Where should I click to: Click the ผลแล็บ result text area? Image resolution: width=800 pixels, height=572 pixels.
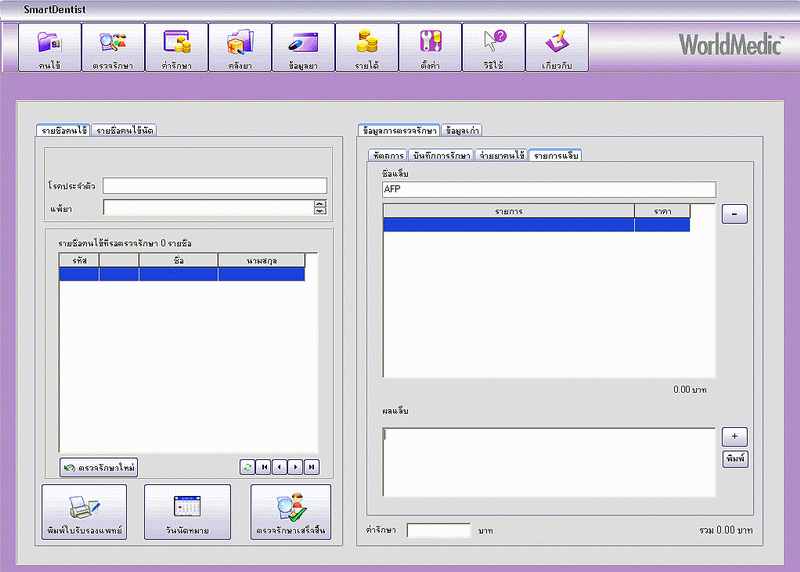pos(549,462)
